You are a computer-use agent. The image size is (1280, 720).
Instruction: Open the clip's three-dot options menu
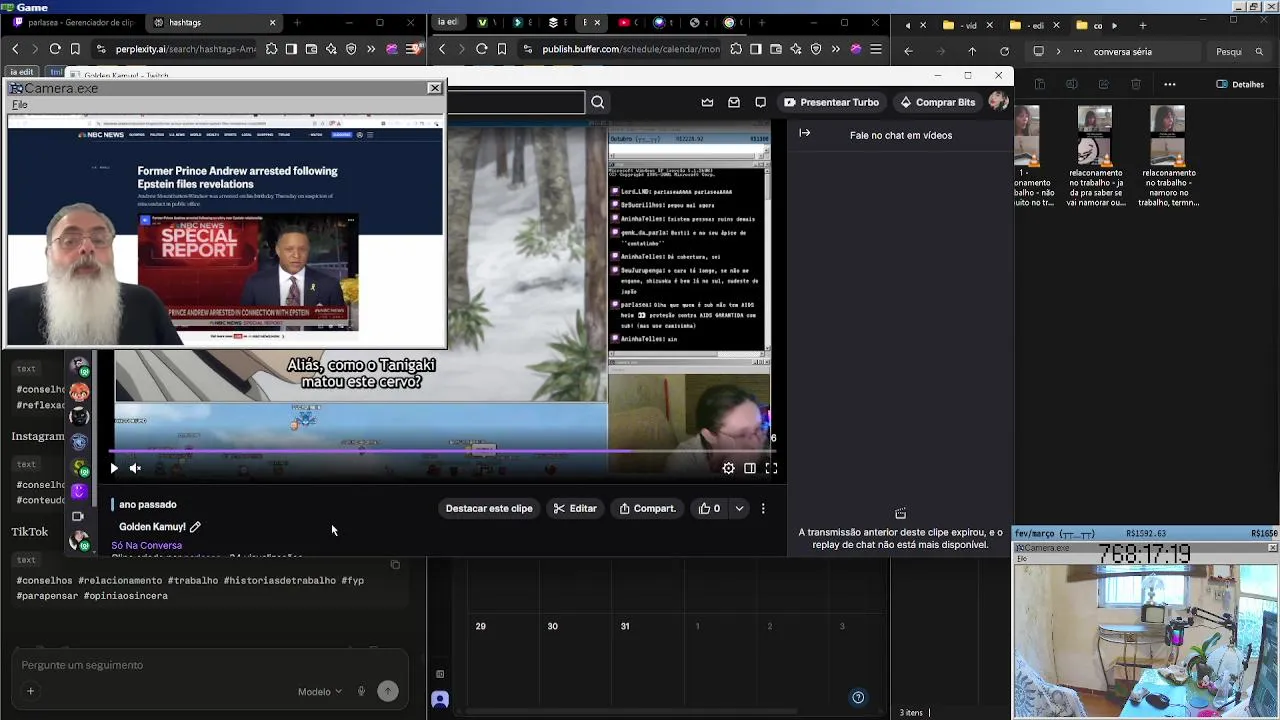tap(763, 508)
